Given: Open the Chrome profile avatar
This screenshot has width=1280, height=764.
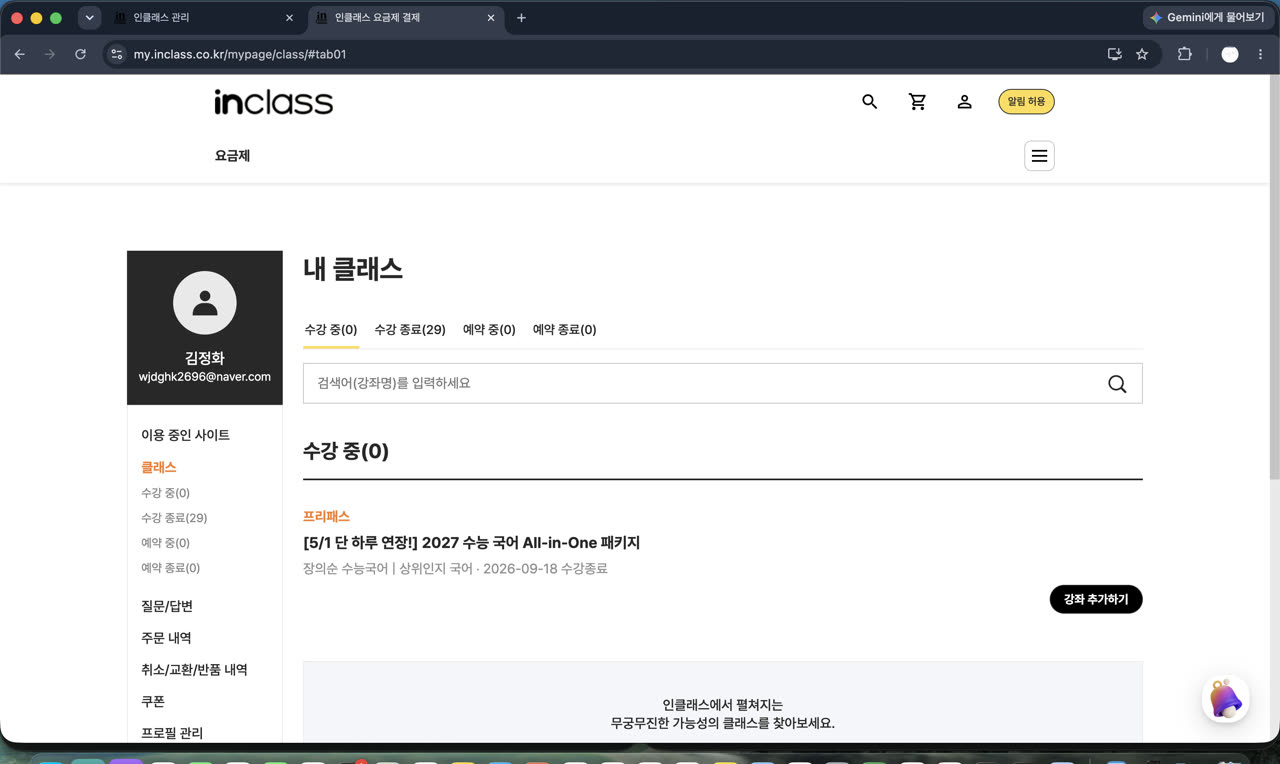Looking at the screenshot, I should [1230, 54].
